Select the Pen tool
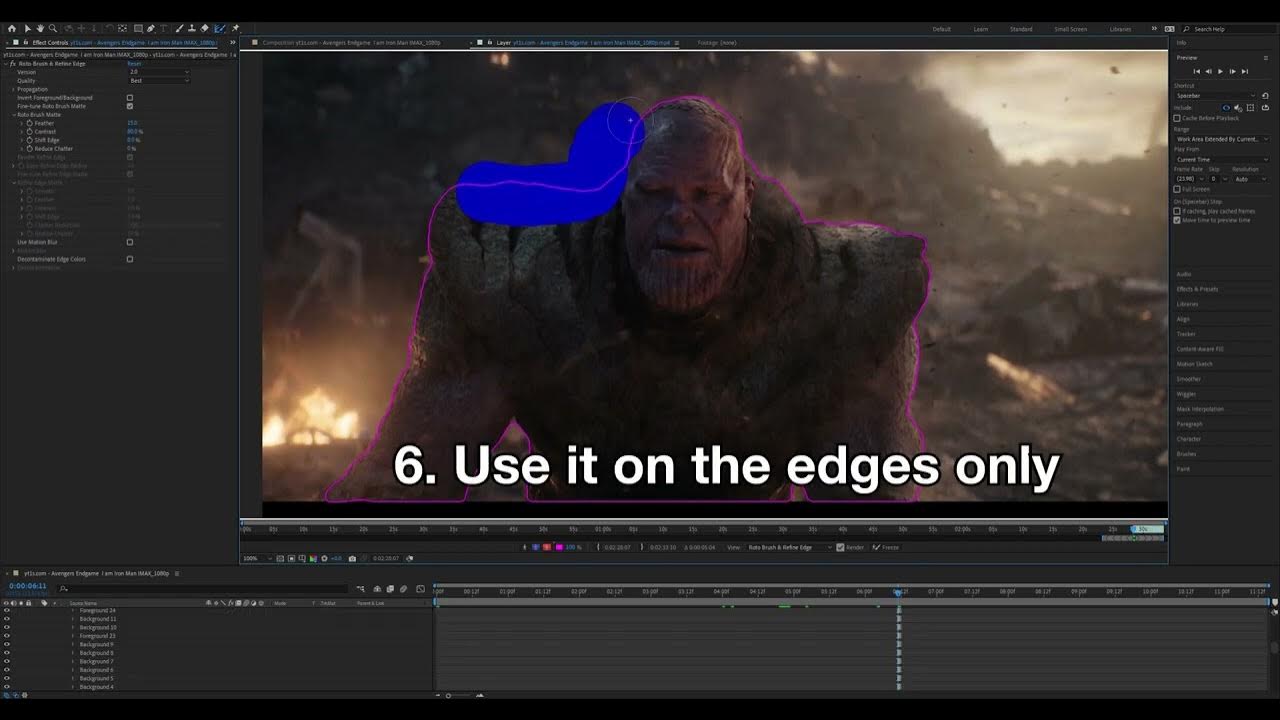This screenshot has width=1280, height=720. (x=151, y=29)
